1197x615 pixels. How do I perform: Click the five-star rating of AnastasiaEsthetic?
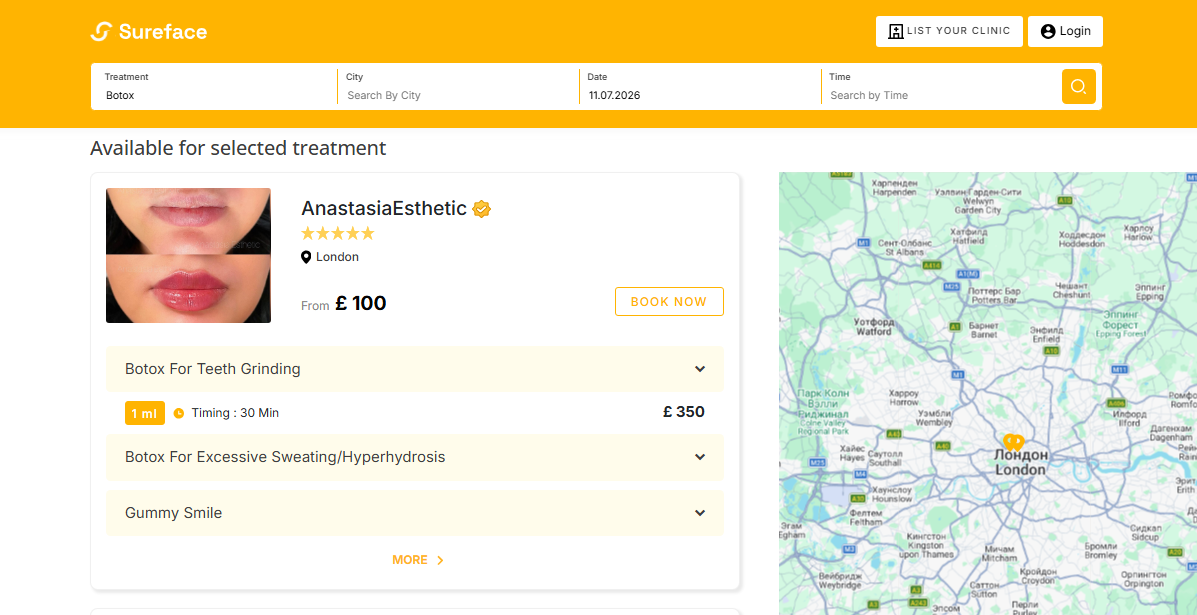click(338, 233)
